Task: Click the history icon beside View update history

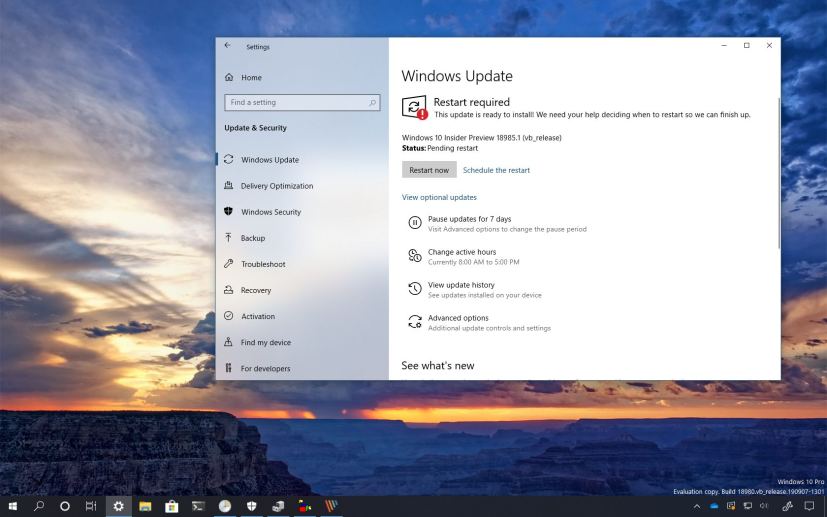Action: point(415,289)
